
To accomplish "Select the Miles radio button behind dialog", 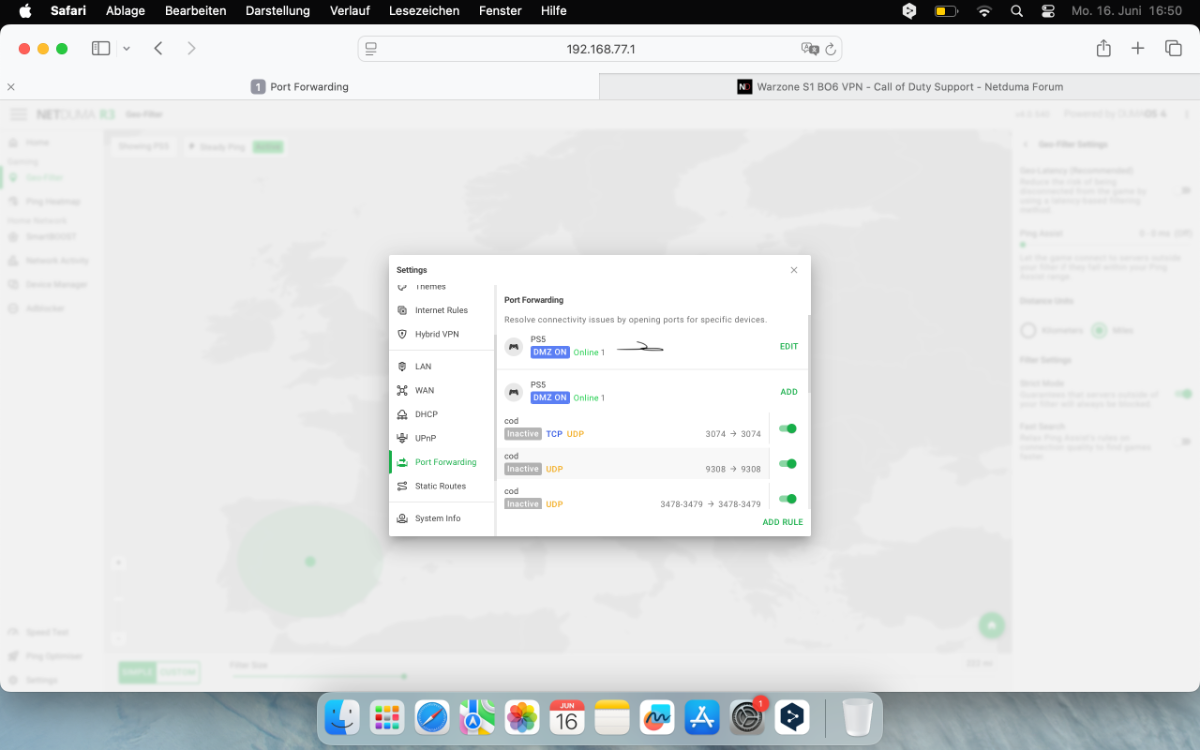I will [x=1099, y=330].
